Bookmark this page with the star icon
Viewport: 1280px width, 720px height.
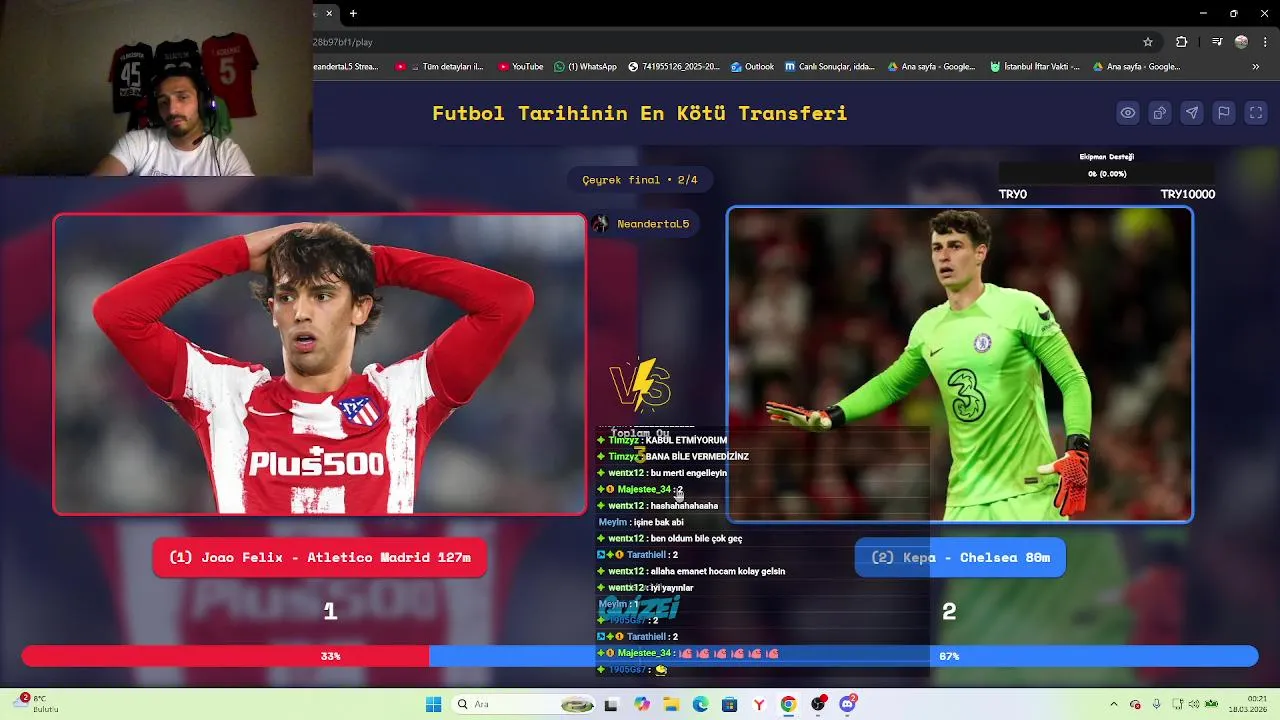1148,42
